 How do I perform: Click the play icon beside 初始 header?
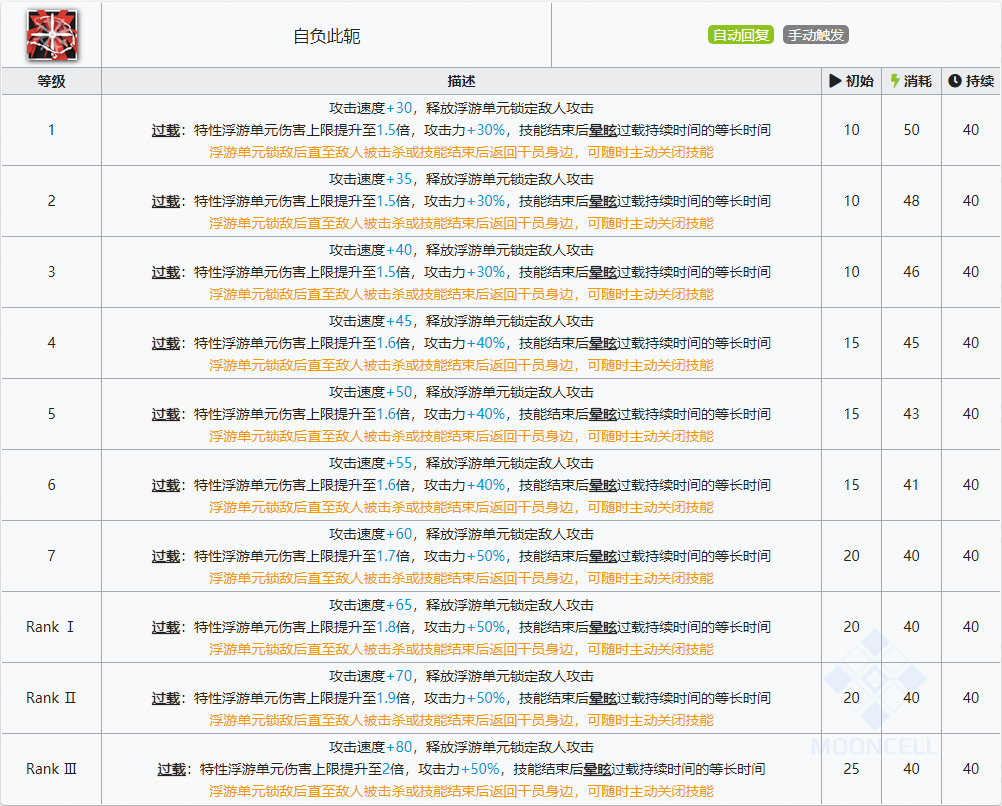tap(835, 81)
